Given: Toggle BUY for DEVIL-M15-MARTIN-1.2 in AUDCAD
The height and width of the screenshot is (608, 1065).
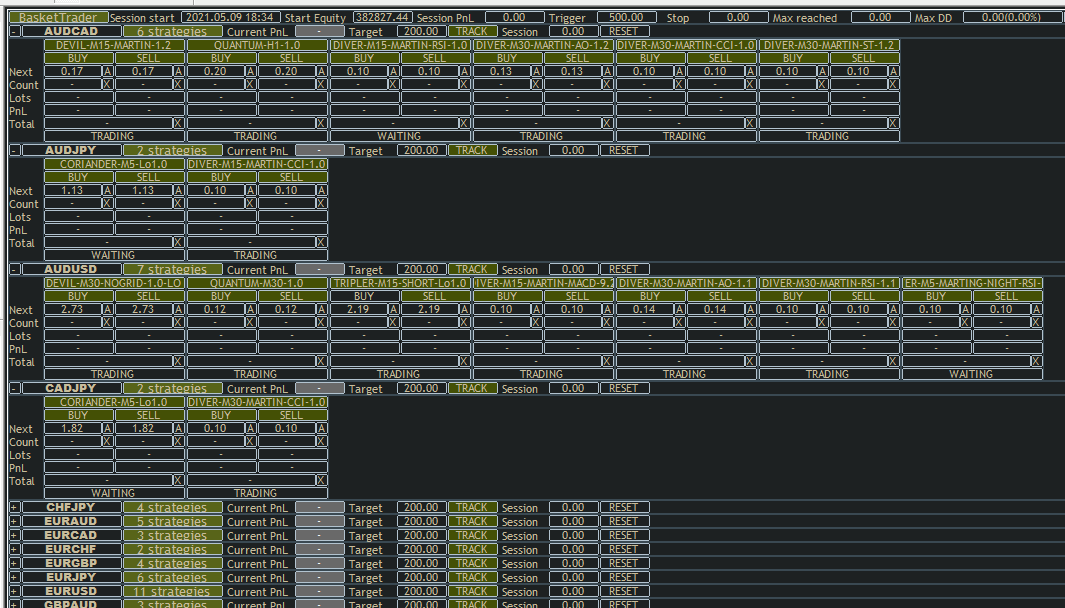Looking at the screenshot, I should coord(78,58).
